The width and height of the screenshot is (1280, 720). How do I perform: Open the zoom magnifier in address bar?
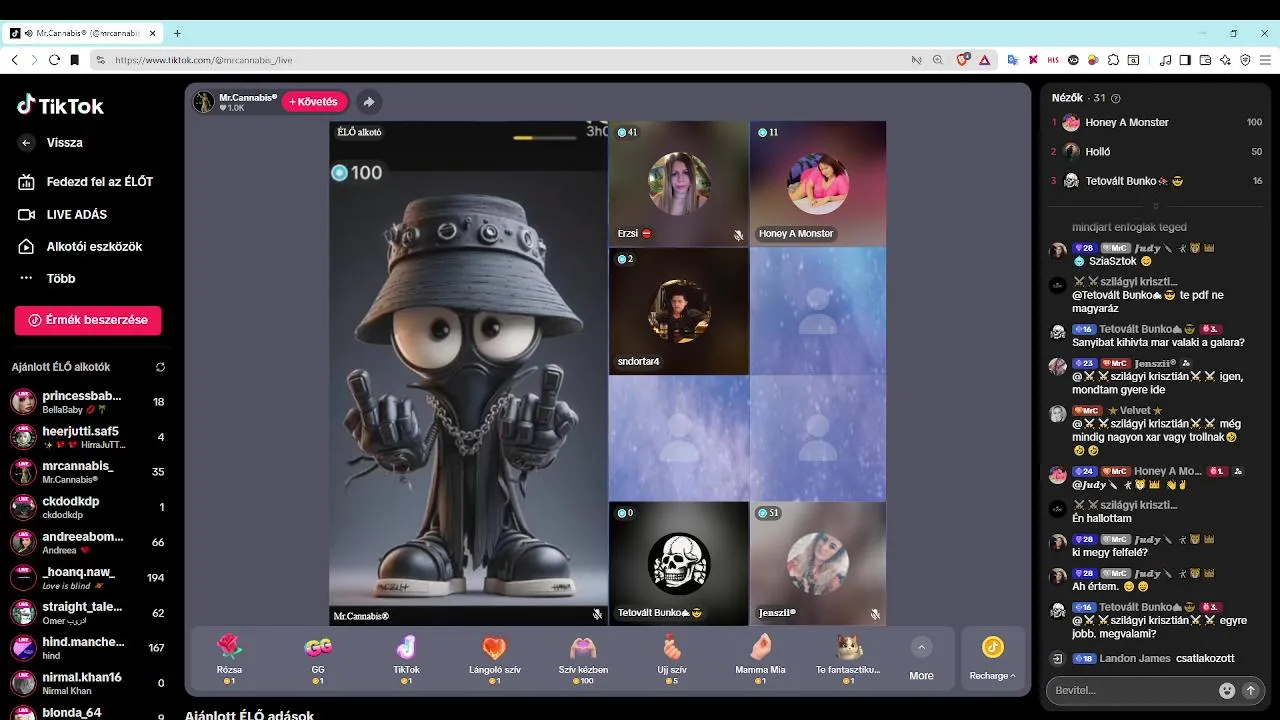click(x=937, y=60)
